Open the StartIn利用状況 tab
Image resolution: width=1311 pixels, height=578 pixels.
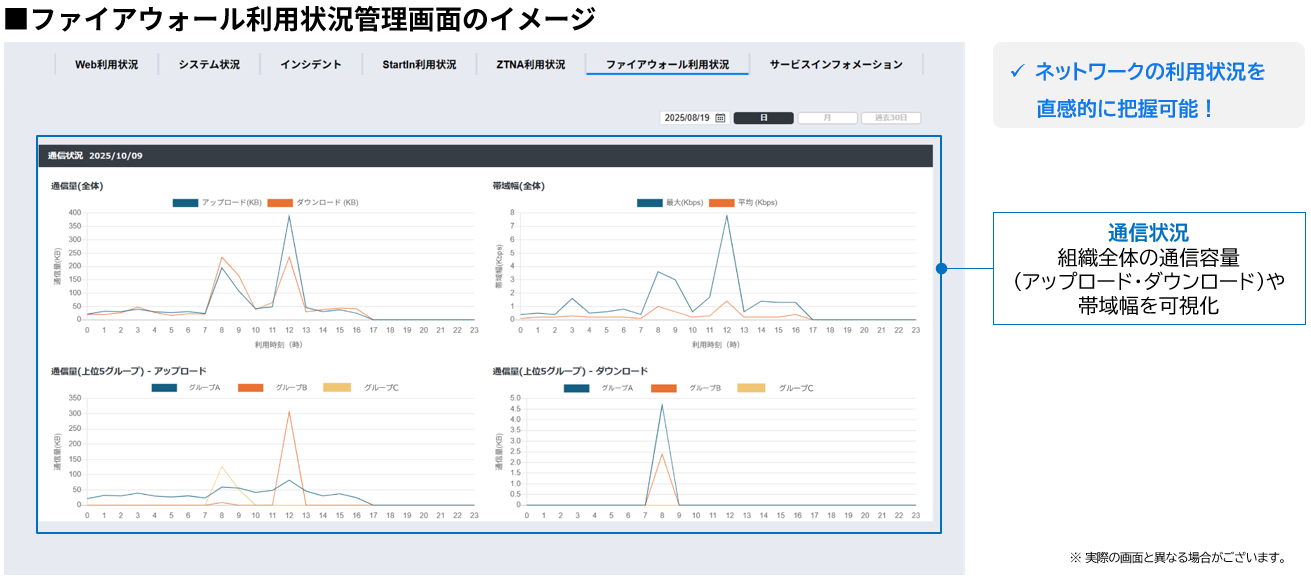pyautogui.click(x=419, y=65)
